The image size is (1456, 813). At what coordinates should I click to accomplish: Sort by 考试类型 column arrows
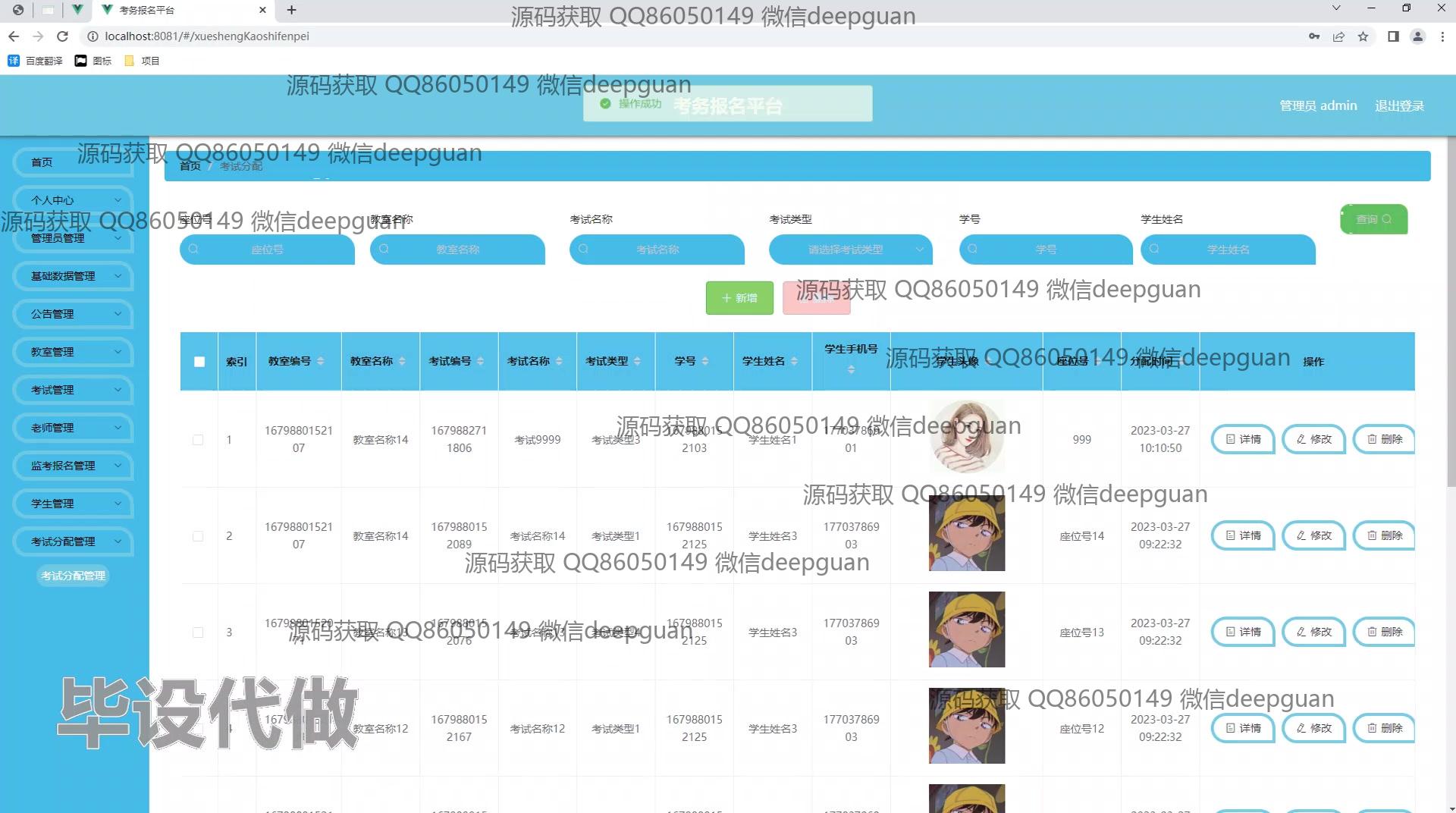pos(637,361)
